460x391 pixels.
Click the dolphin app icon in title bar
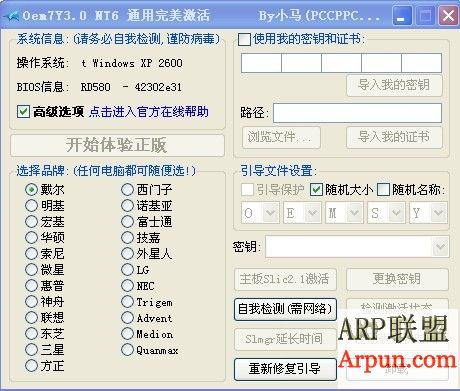pyautogui.click(x=12, y=16)
